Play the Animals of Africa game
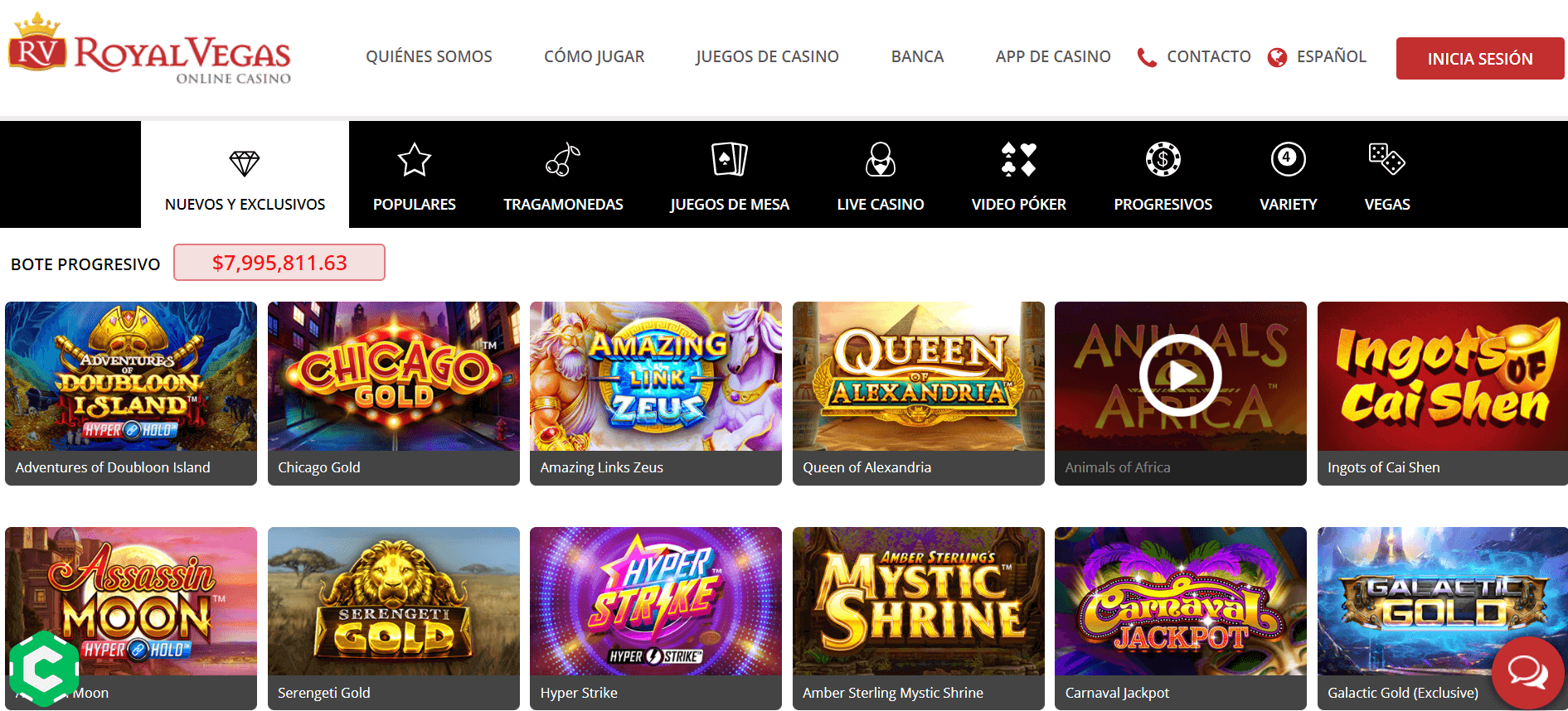 (1180, 376)
